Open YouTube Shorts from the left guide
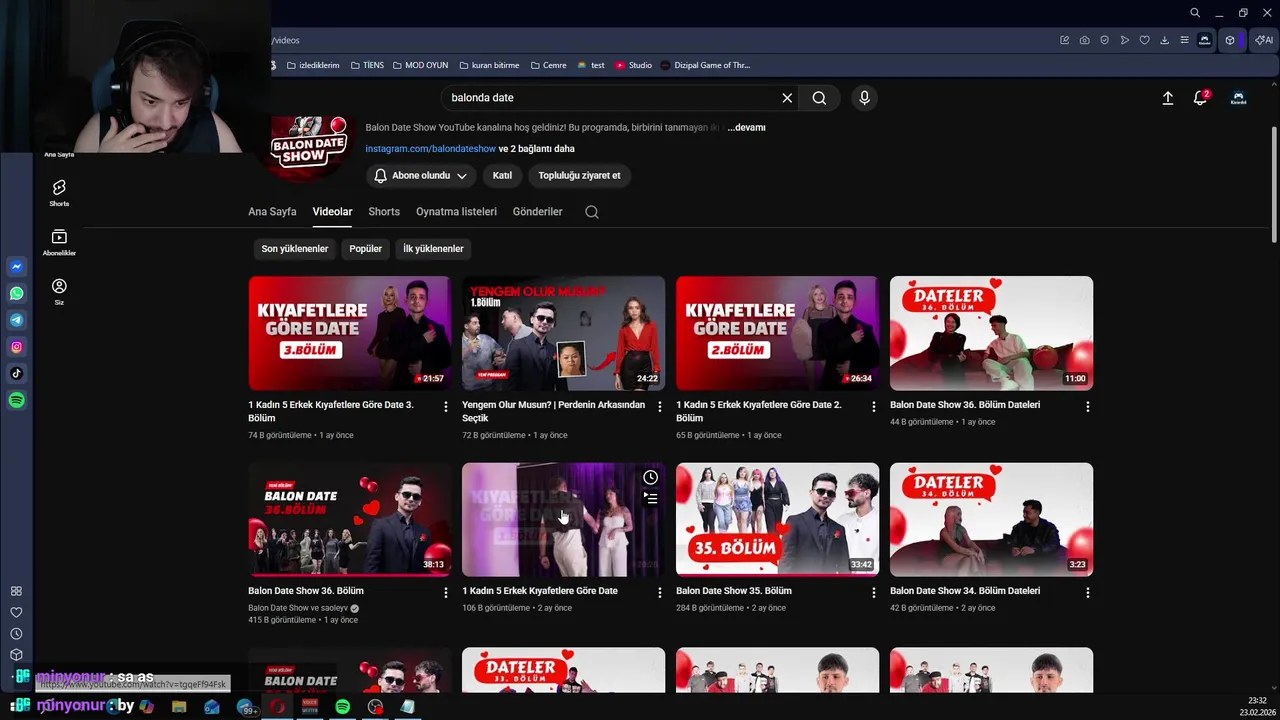 click(x=59, y=192)
